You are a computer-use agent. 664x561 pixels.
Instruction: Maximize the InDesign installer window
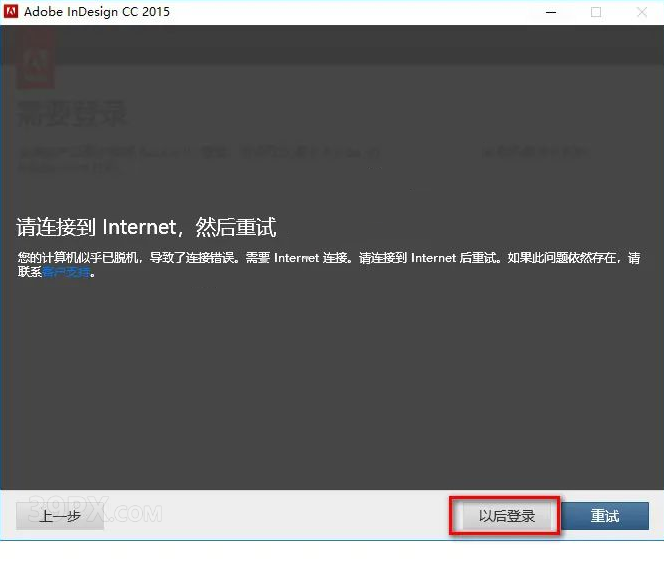(x=596, y=12)
